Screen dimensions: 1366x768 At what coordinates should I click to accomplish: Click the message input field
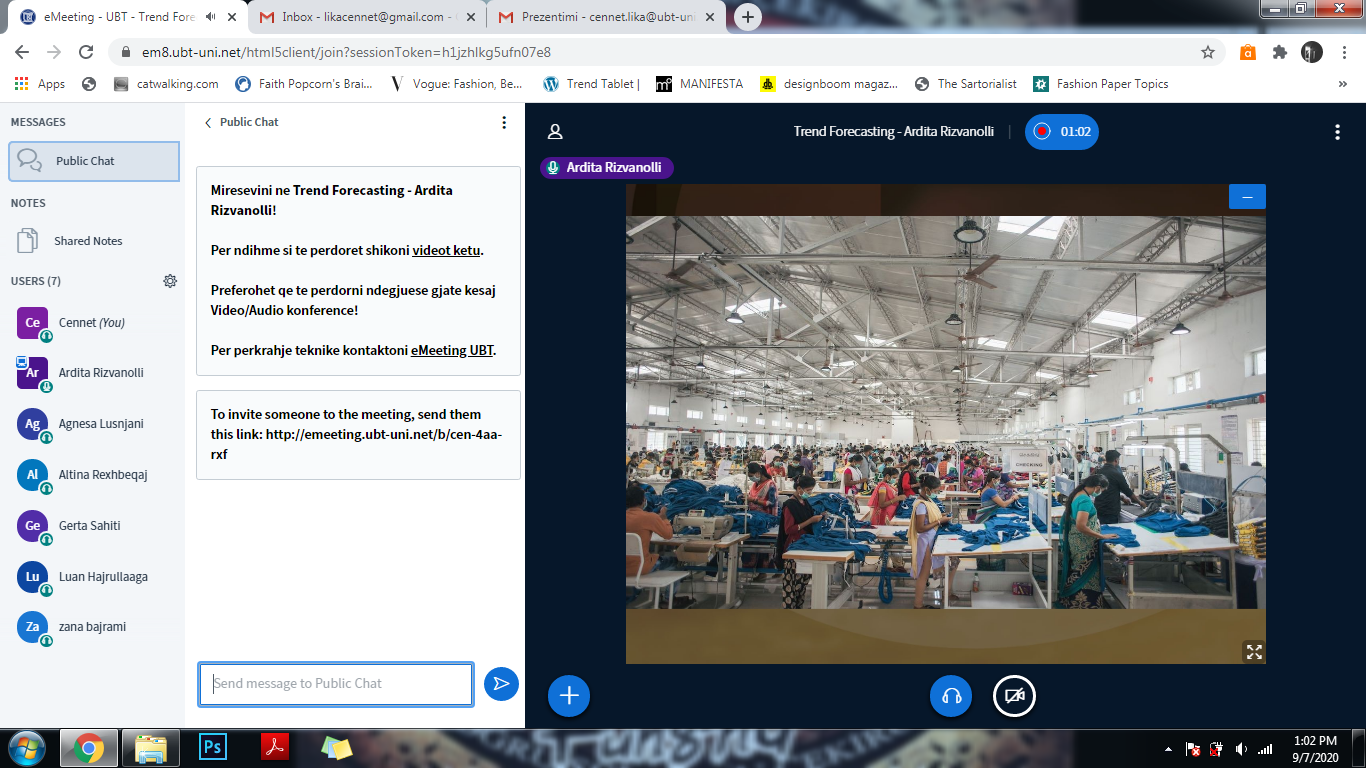(336, 684)
